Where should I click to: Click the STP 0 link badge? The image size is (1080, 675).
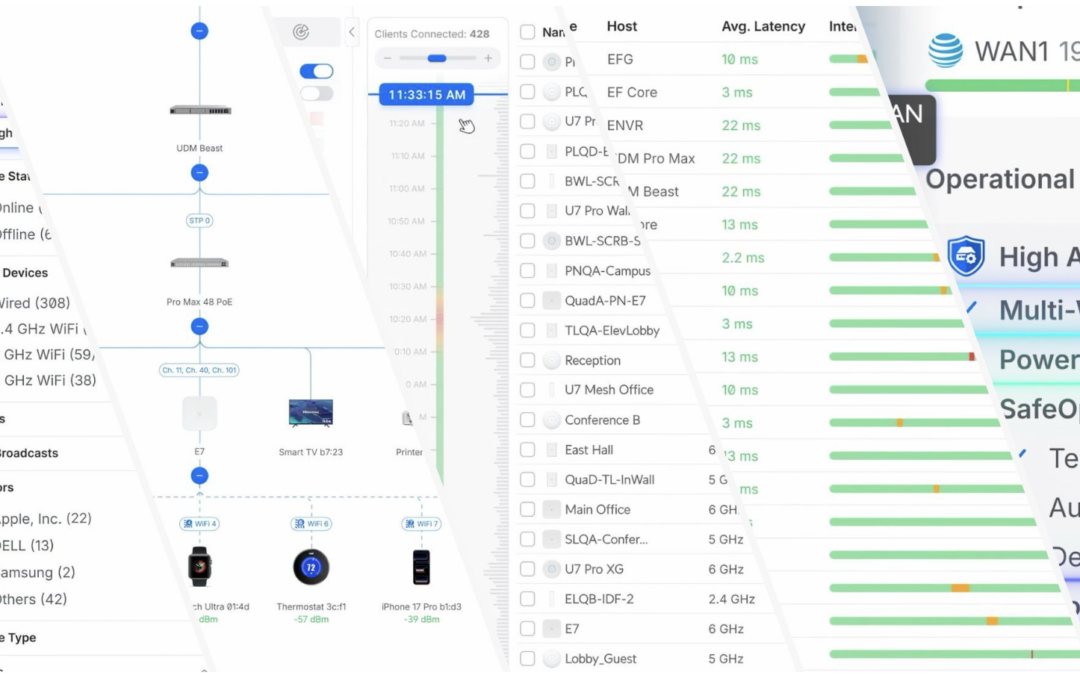(x=199, y=220)
